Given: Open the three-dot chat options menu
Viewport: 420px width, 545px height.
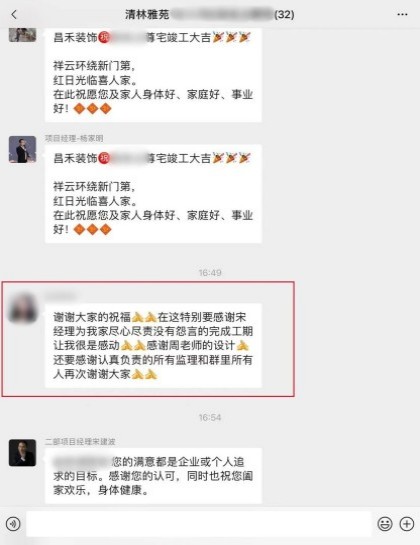Looking at the screenshot, I should pyautogui.click(x=402, y=15).
